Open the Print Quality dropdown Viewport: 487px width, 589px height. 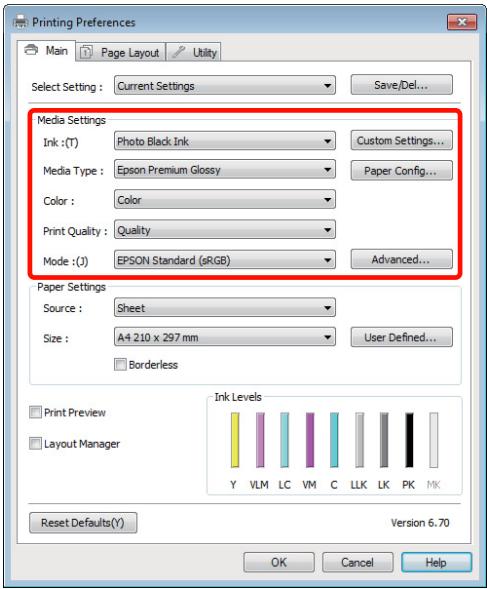[225, 230]
